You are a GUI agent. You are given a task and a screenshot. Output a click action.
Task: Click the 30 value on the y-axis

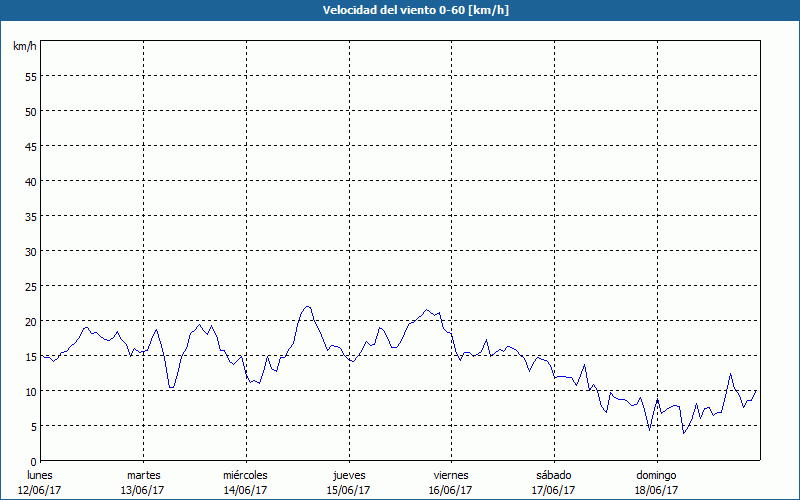(30, 251)
